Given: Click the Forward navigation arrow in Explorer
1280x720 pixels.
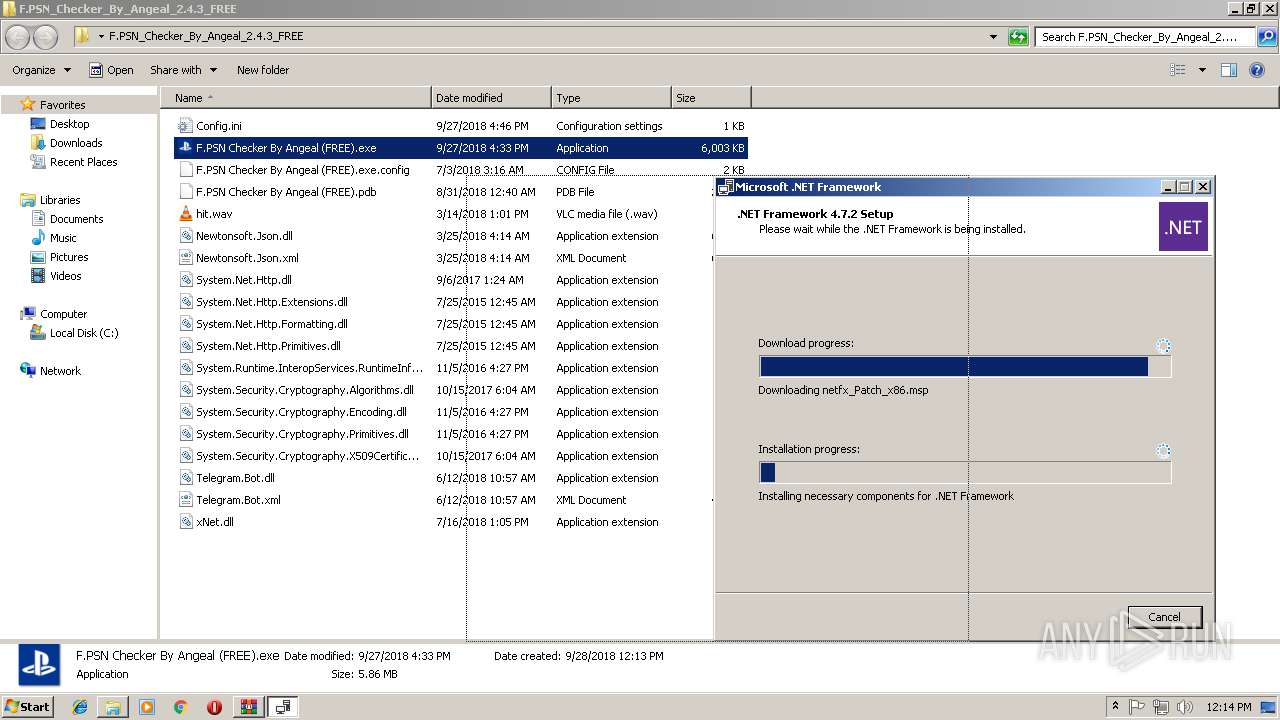Looking at the screenshot, I should [x=45, y=37].
